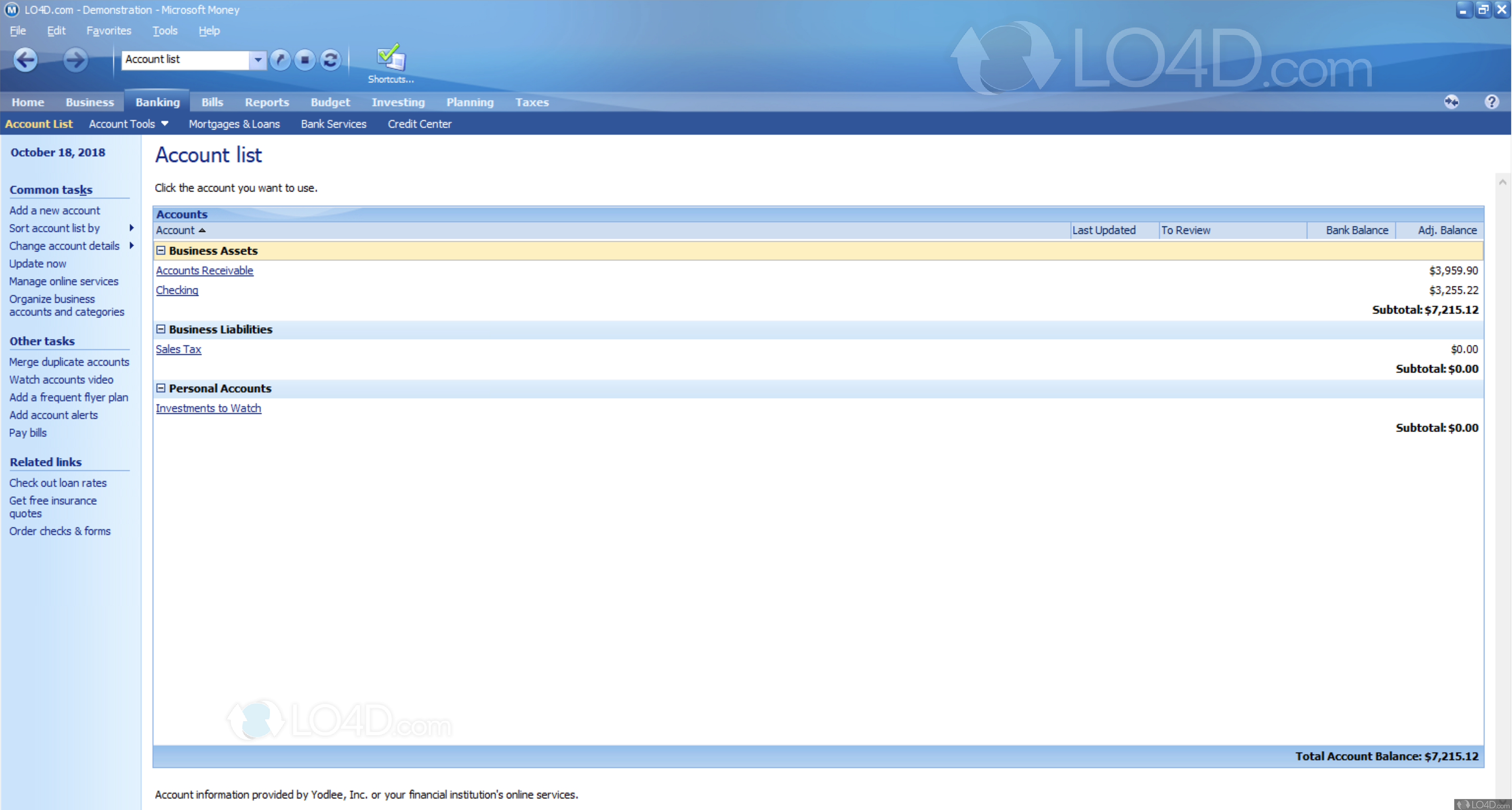Click the Stop loading button

pyautogui.click(x=305, y=59)
